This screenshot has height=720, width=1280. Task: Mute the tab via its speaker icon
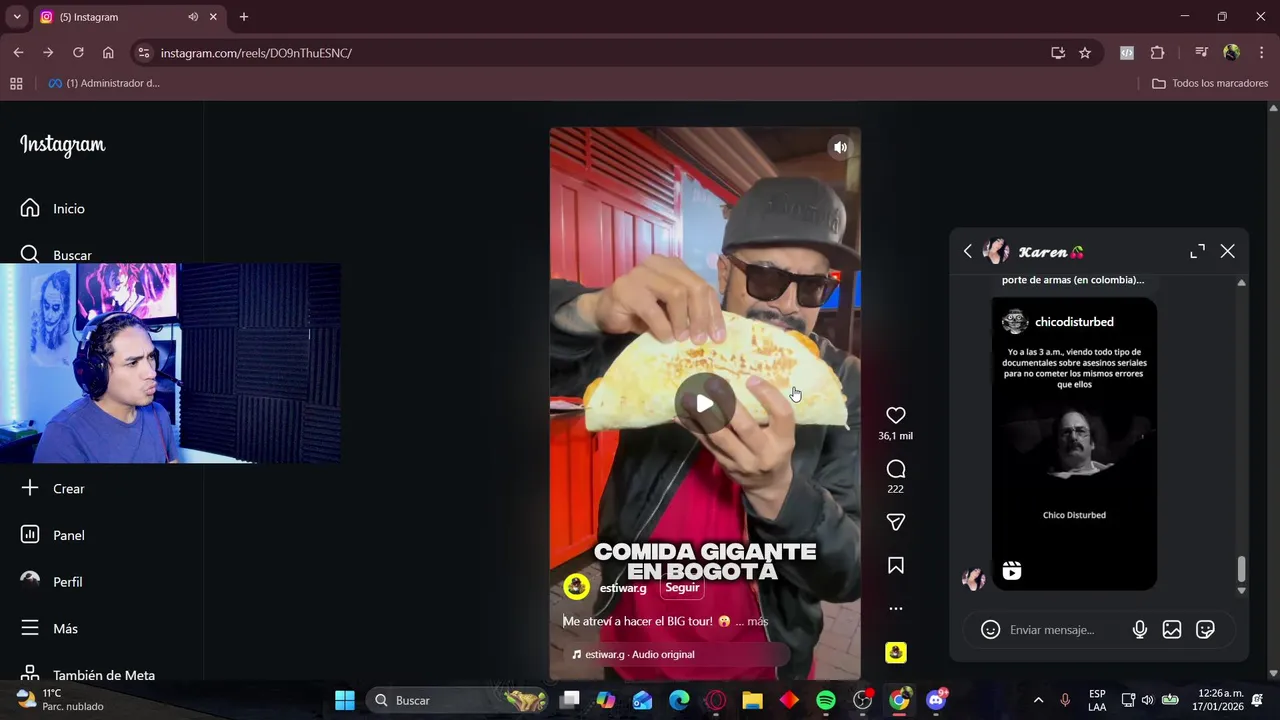[x=193, y=17]
